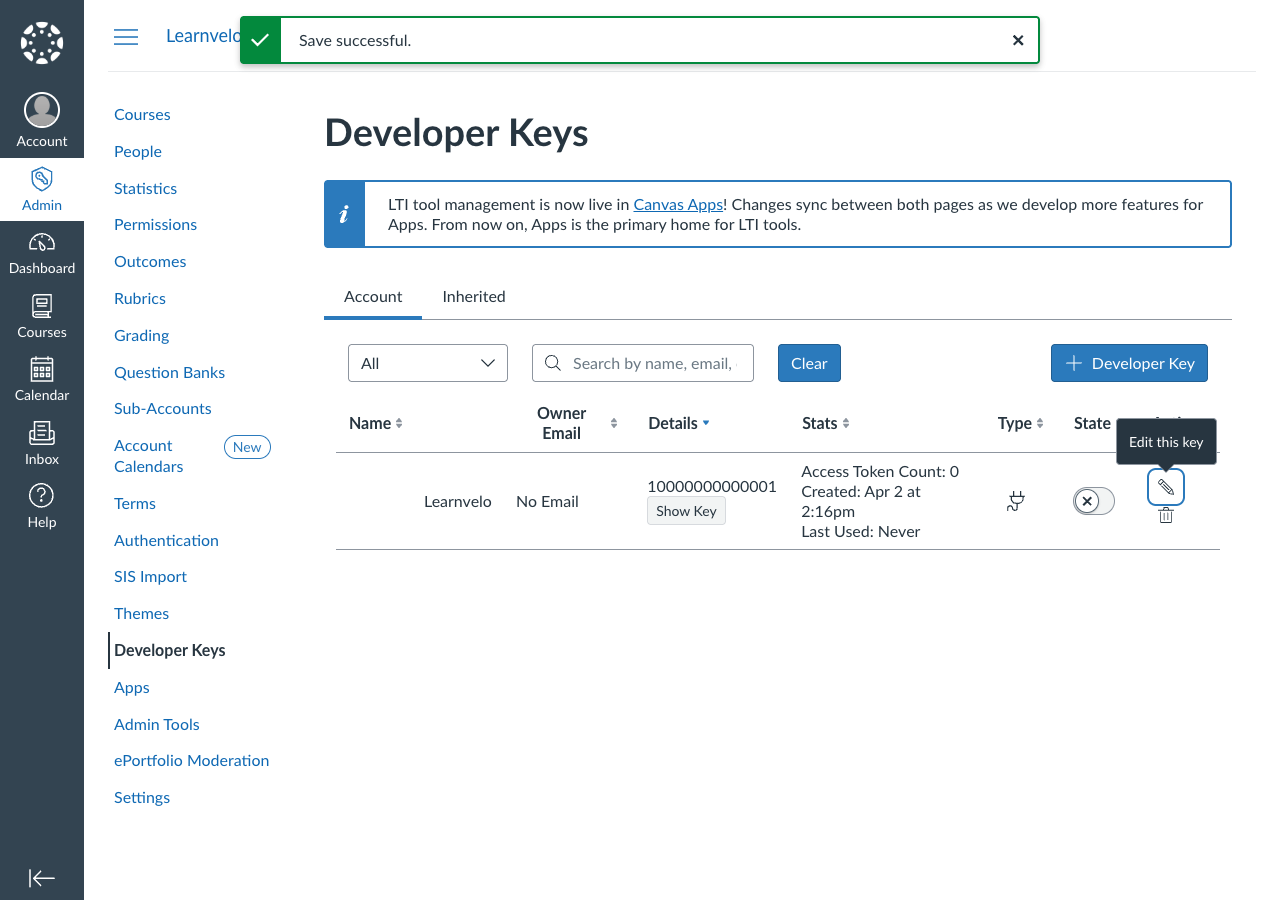Open the Admin panel from the sidebar
The height and width of the screenshot is (900, 1280).
pyautogui.click(x=41, y=189)
